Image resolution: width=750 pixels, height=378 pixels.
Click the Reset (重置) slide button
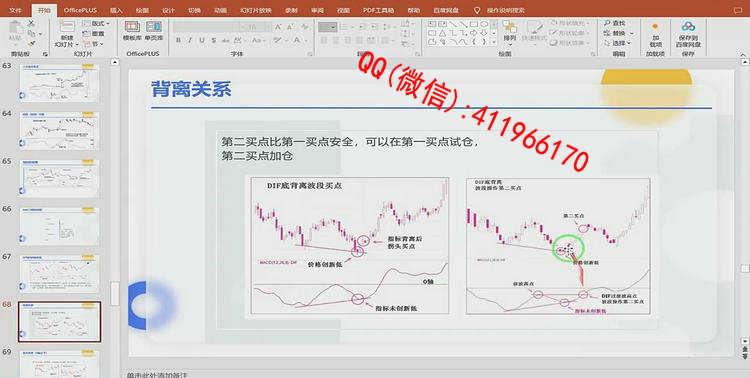tap(94, 33)
